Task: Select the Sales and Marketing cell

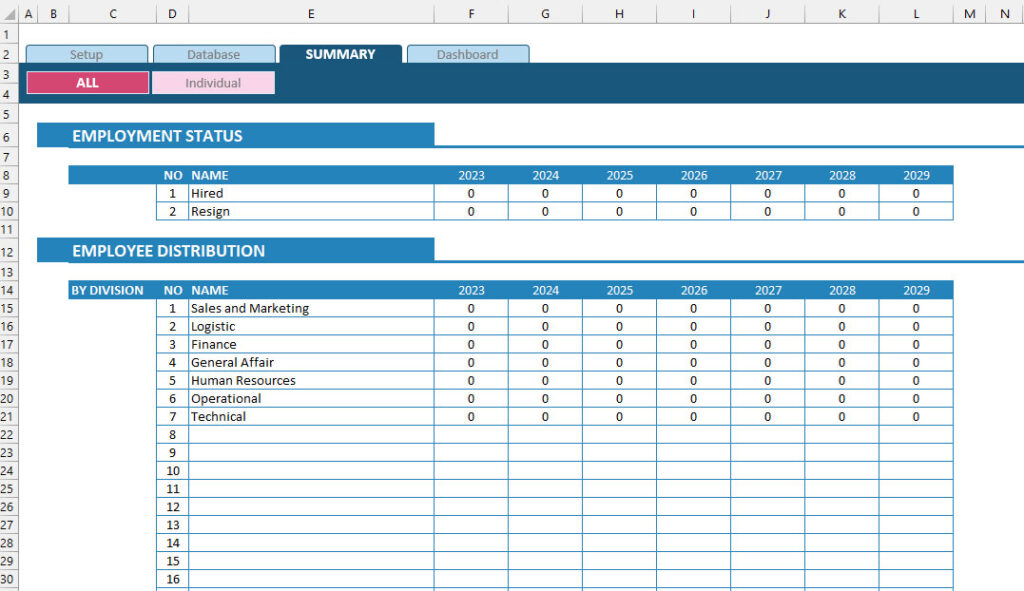Action: [312, 308]
